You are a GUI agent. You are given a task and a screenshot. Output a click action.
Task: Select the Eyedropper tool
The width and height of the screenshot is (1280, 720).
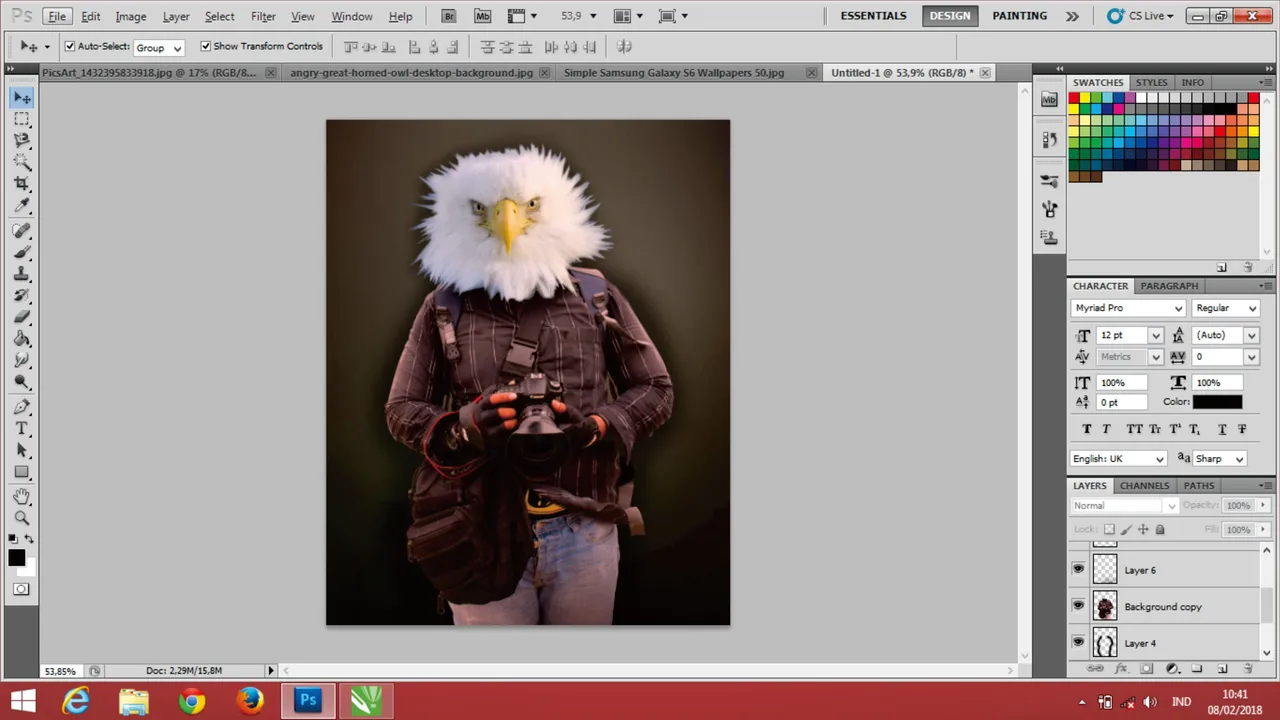22,207
